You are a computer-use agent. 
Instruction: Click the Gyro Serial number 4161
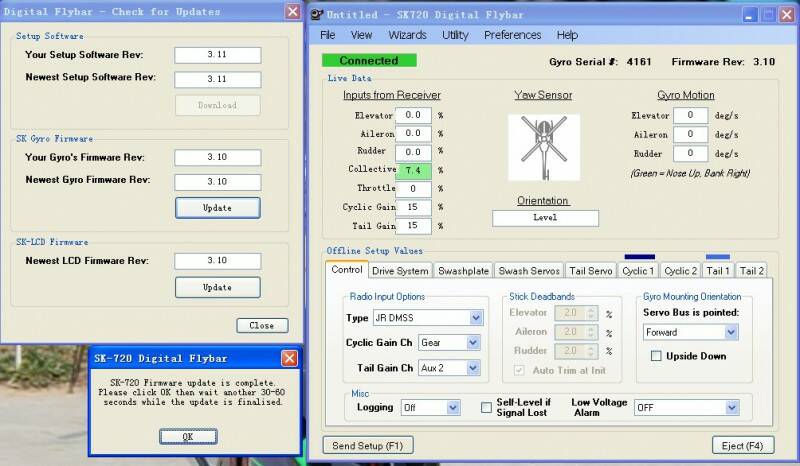(x=639, y=62)
